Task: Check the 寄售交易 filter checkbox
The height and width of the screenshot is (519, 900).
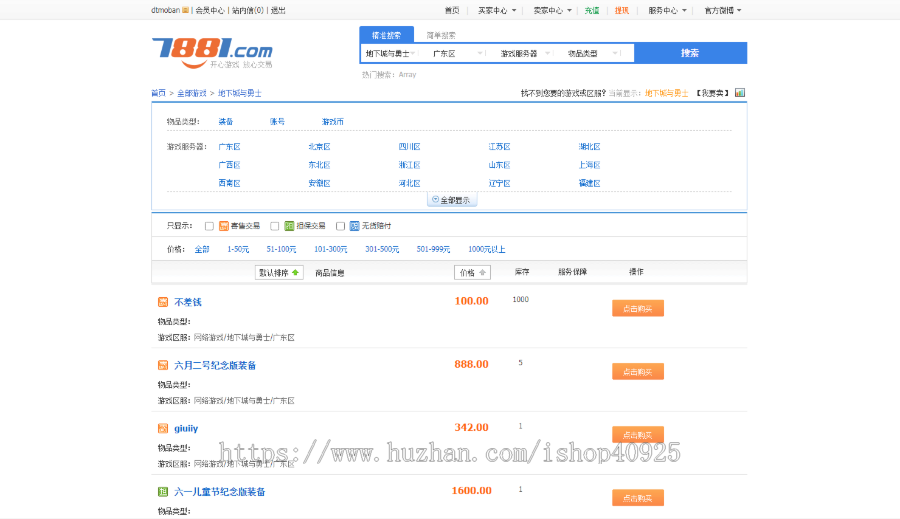Action: [209, 226]
